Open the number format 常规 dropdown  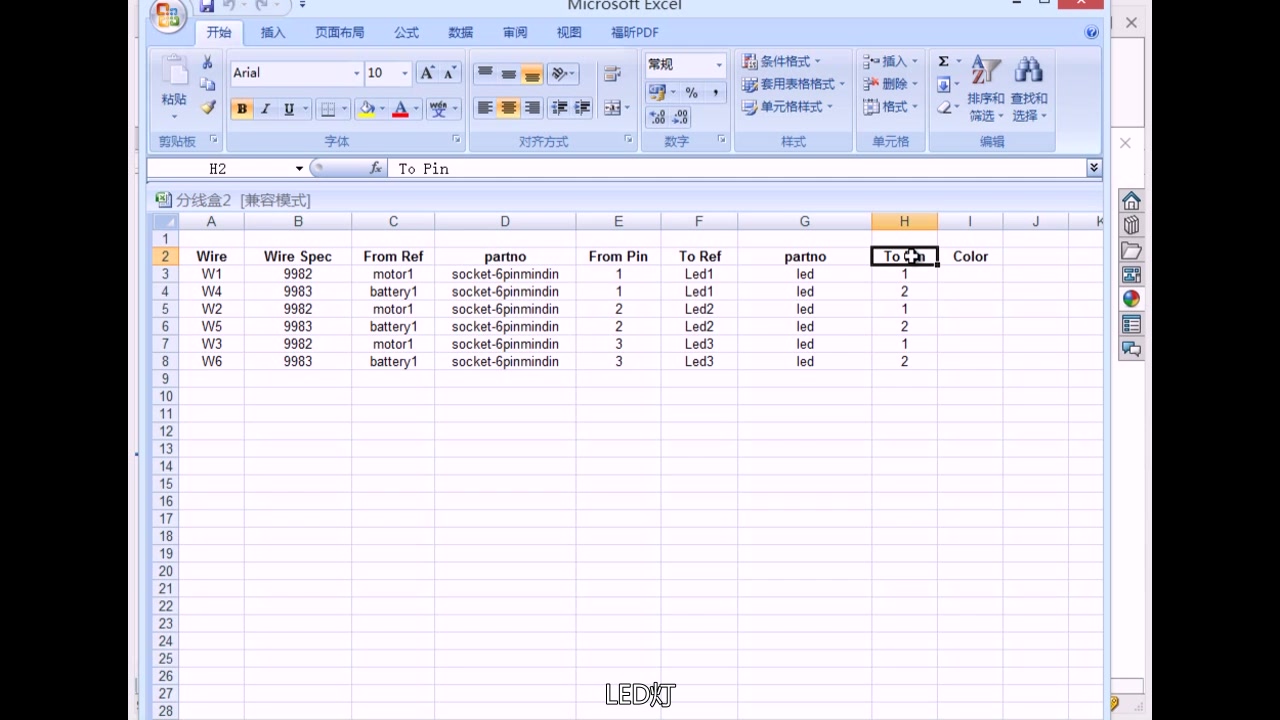tap(718, 65)
